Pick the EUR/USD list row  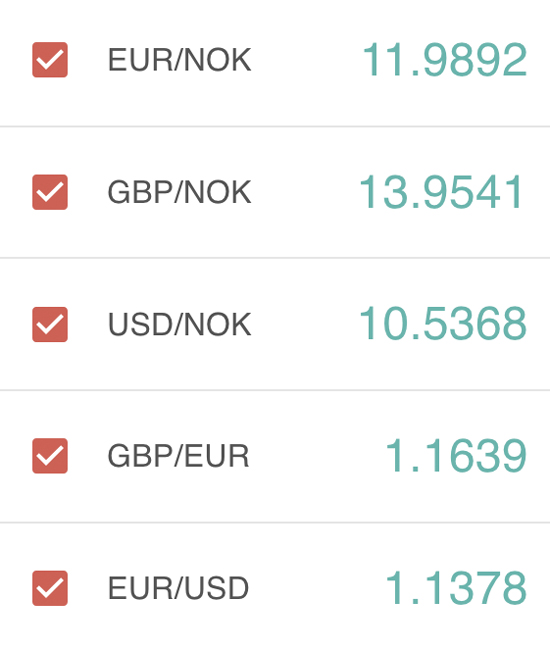click(275, 587)
